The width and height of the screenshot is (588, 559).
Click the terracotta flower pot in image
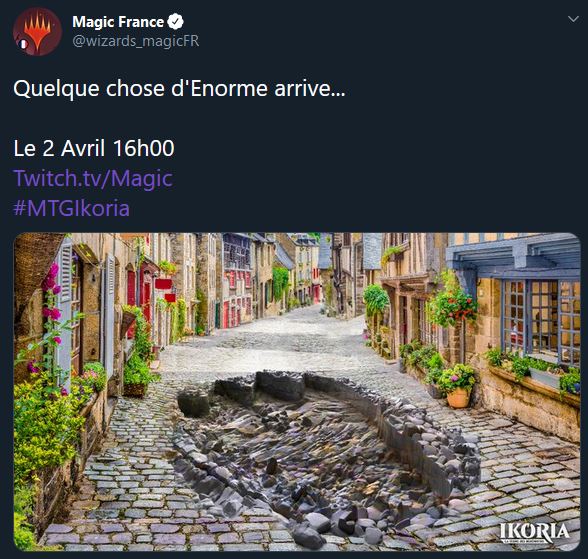pos(458,397)
